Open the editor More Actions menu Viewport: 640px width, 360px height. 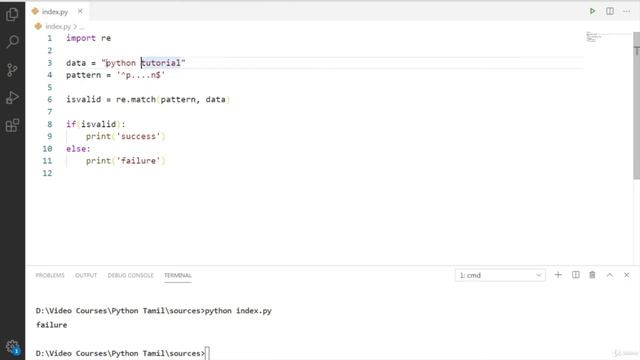point(627,11)
